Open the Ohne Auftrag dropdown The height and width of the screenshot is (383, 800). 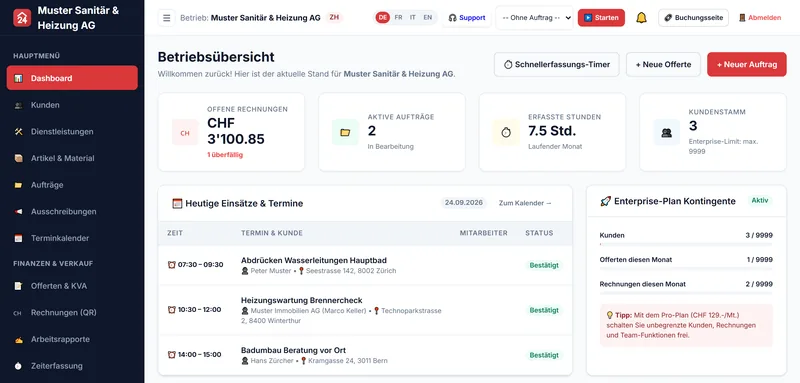535,18
